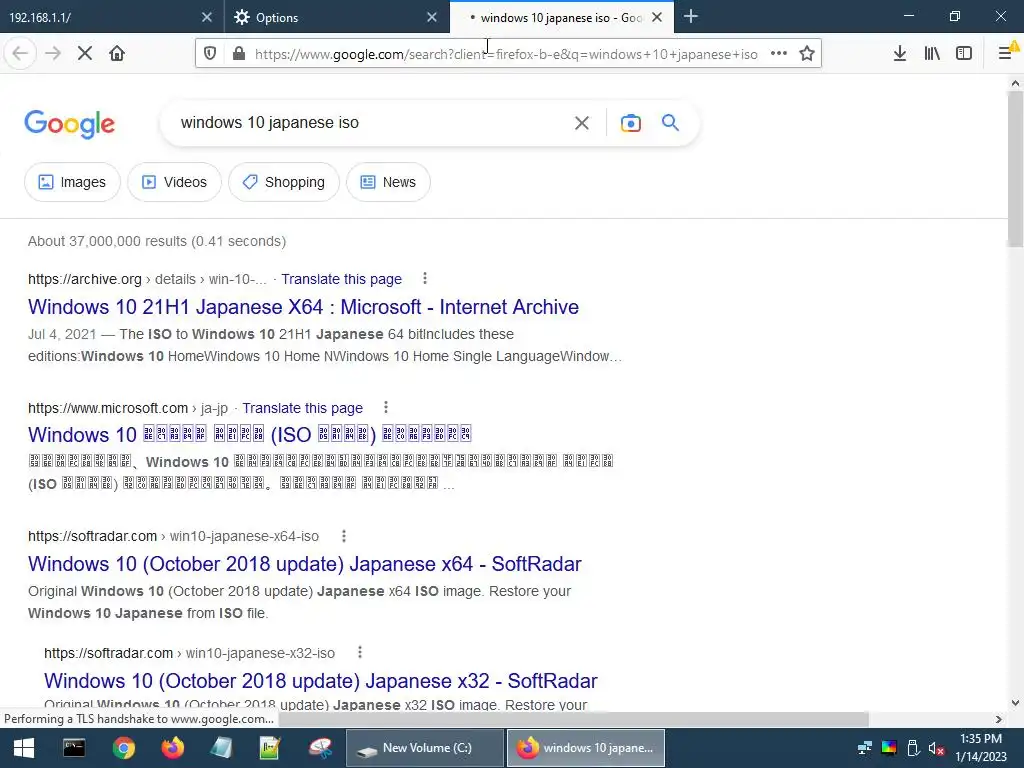This screenshot has width=1024, height=768.
Task: View site security padlock info
Action: pos(239,54)
